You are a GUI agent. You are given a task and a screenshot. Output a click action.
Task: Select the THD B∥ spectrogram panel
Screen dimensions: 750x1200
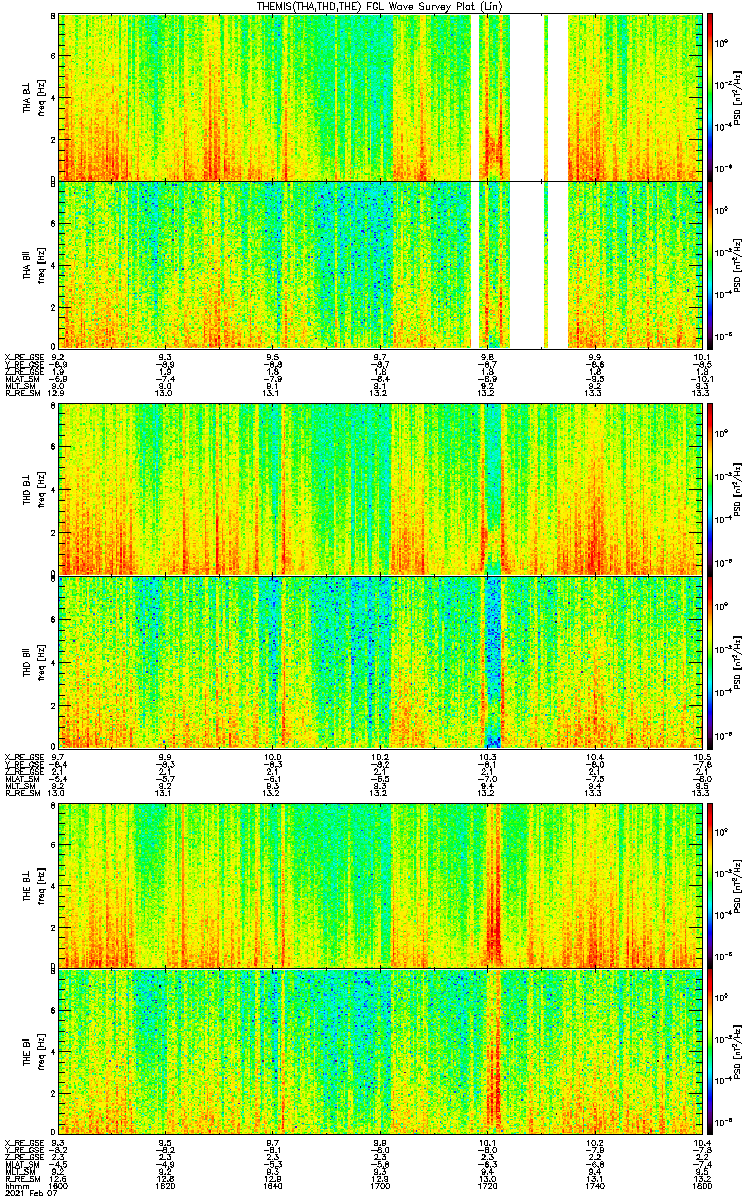(x=380, y=661)
